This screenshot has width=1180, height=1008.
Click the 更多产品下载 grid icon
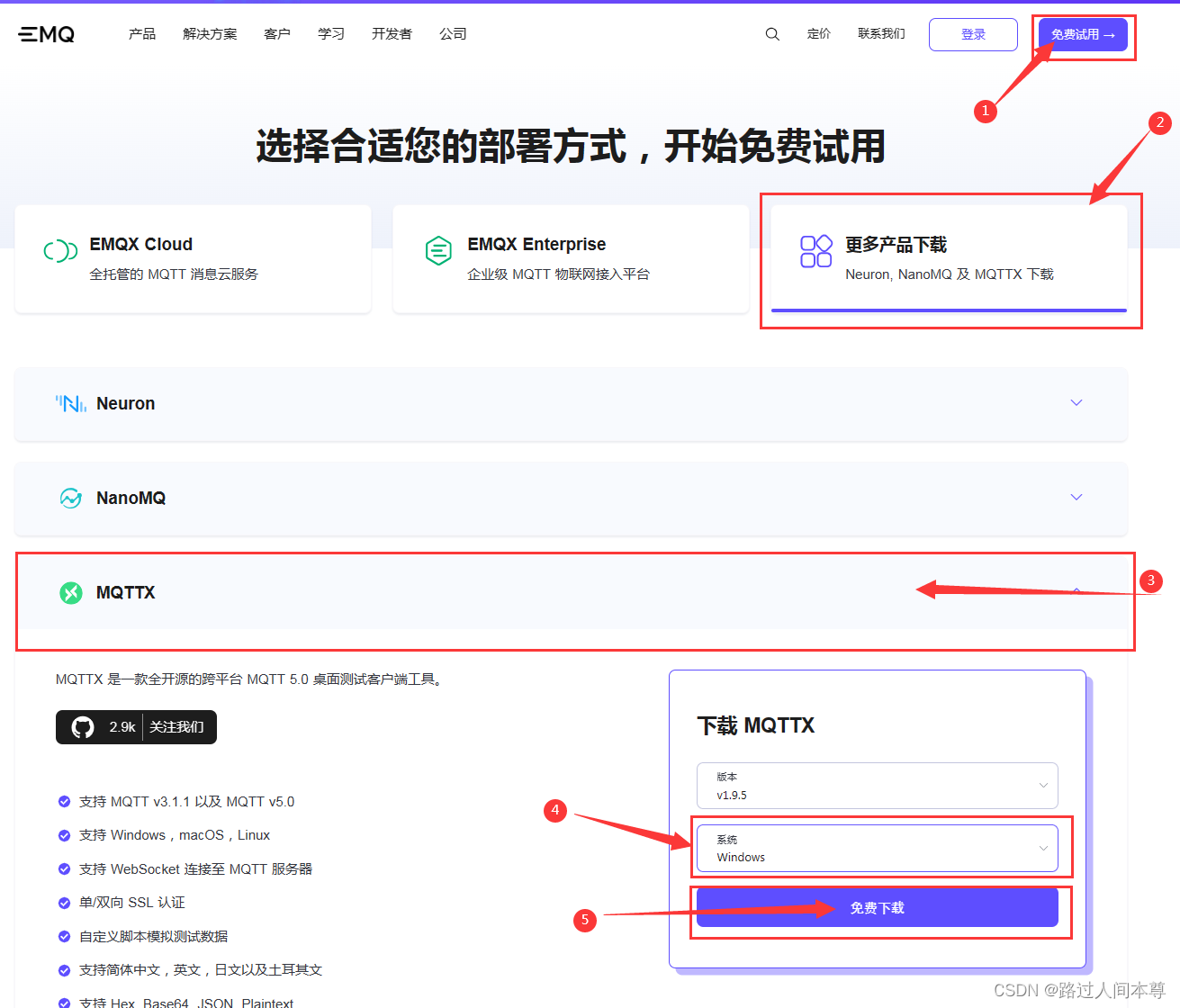coord(816,251)
